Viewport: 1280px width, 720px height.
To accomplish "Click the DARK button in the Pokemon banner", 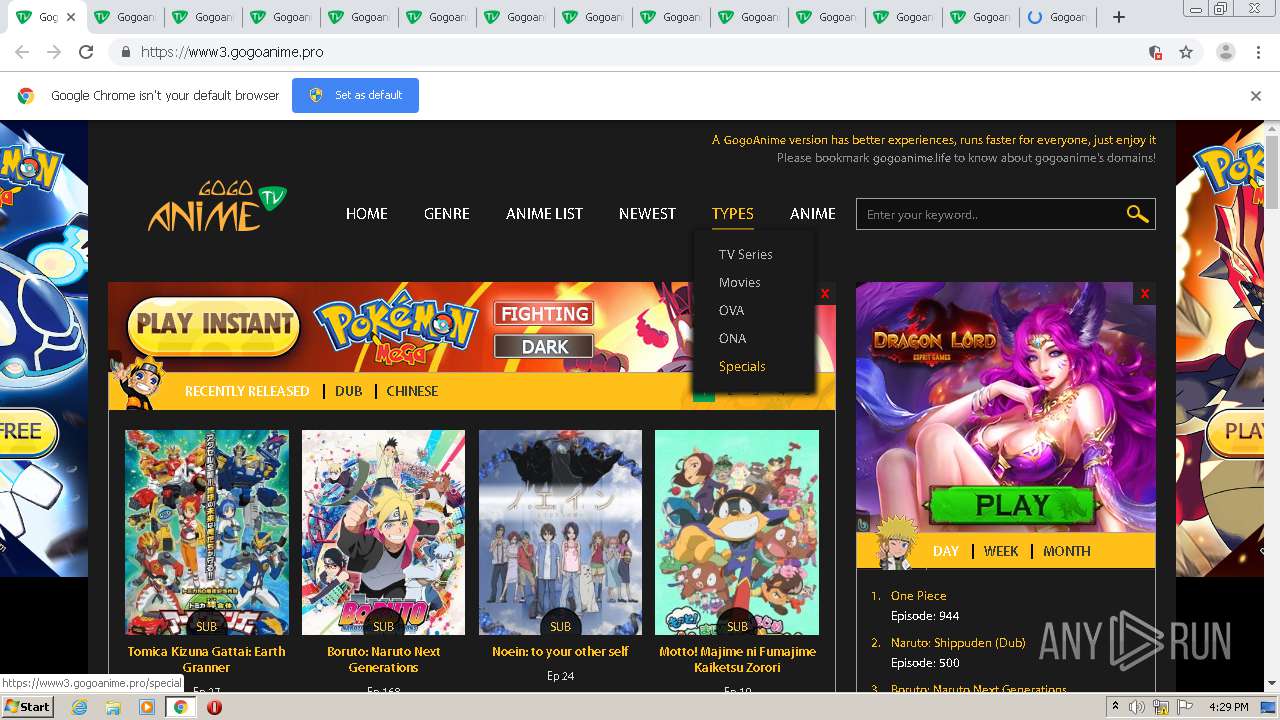I will (x=545, y=347).
